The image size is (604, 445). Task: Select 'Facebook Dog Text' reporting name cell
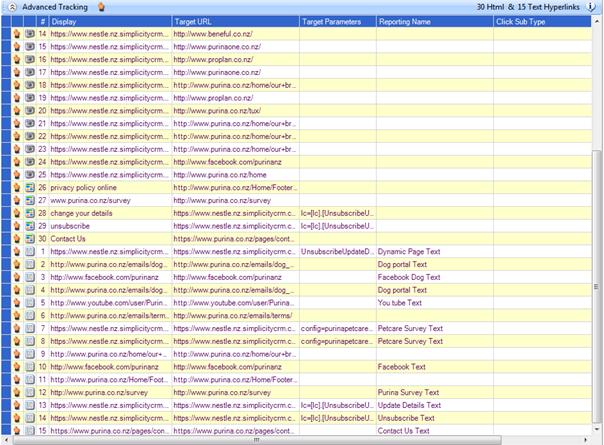[435, 277]
